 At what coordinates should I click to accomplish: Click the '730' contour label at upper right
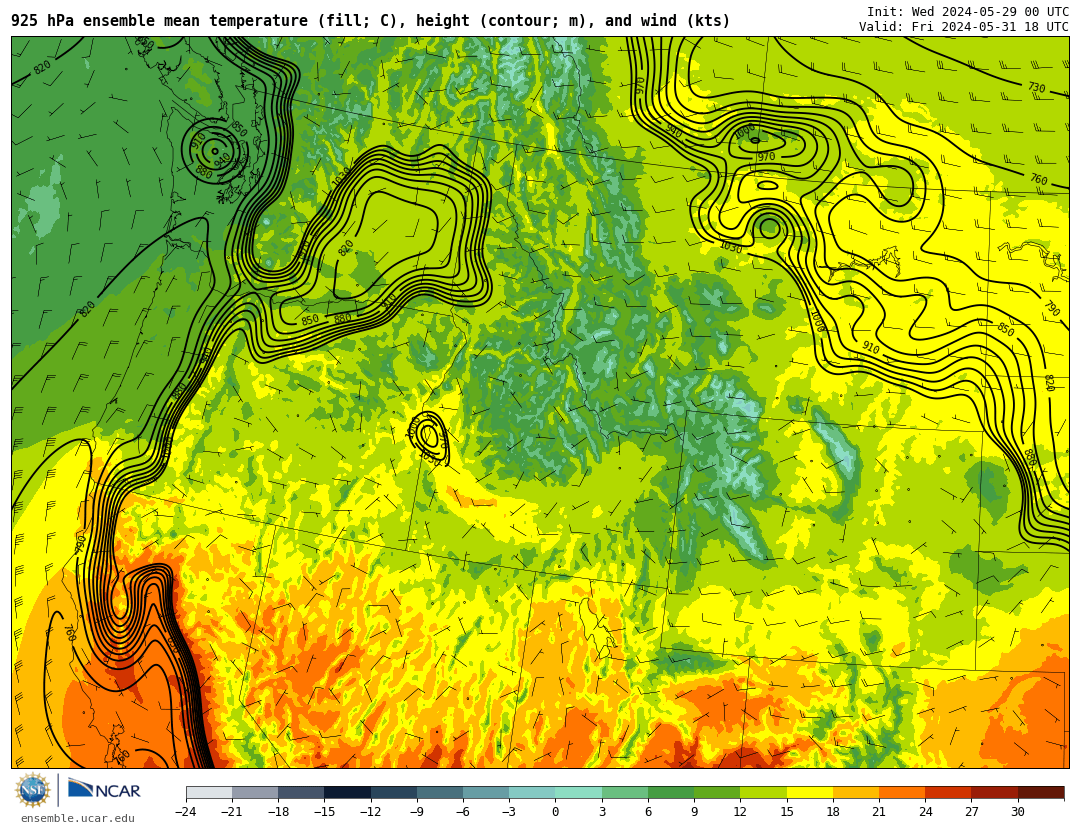click(x=1036, y=88)
